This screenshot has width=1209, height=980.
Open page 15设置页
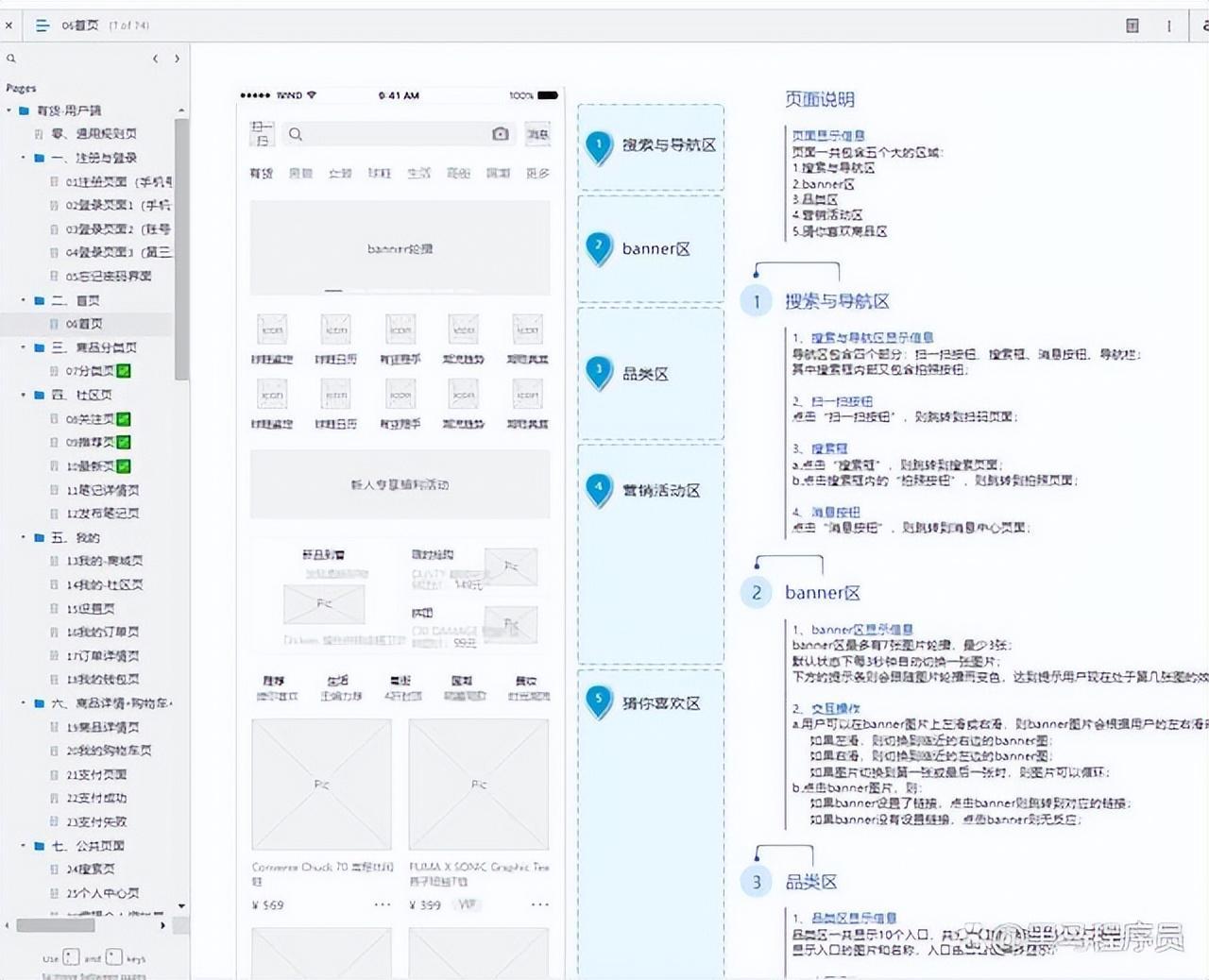click(x=90, y=609)
